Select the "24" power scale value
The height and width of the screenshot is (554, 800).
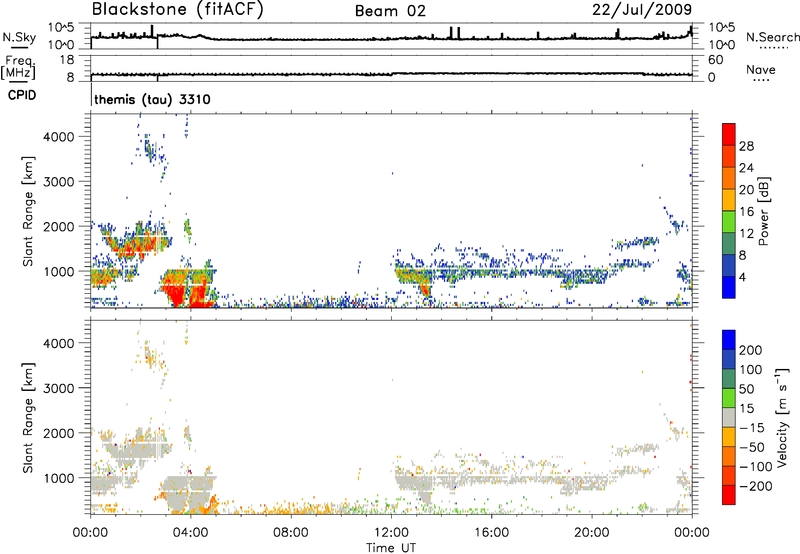[x=747, y=168]
